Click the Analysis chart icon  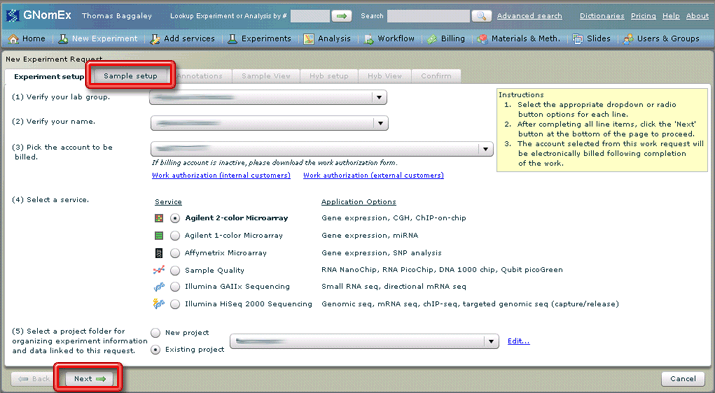tap(309, 39)
